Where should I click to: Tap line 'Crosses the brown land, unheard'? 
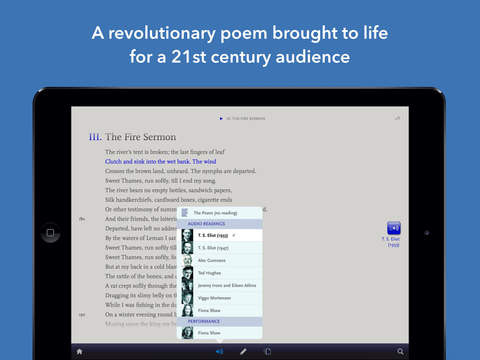180,171
